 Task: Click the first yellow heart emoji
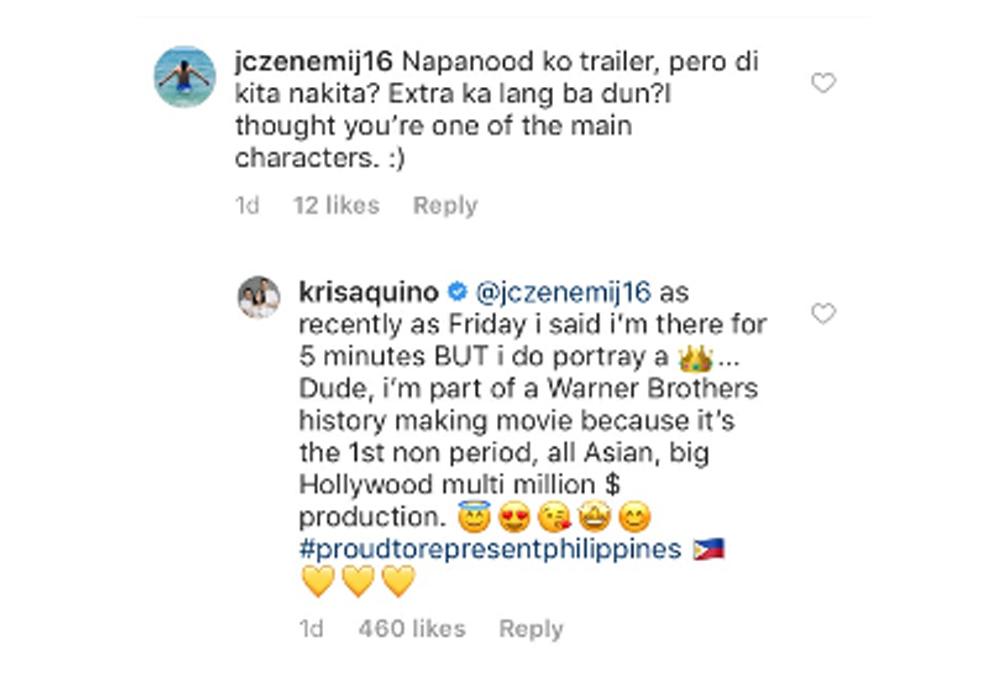[x=318, y=581]
